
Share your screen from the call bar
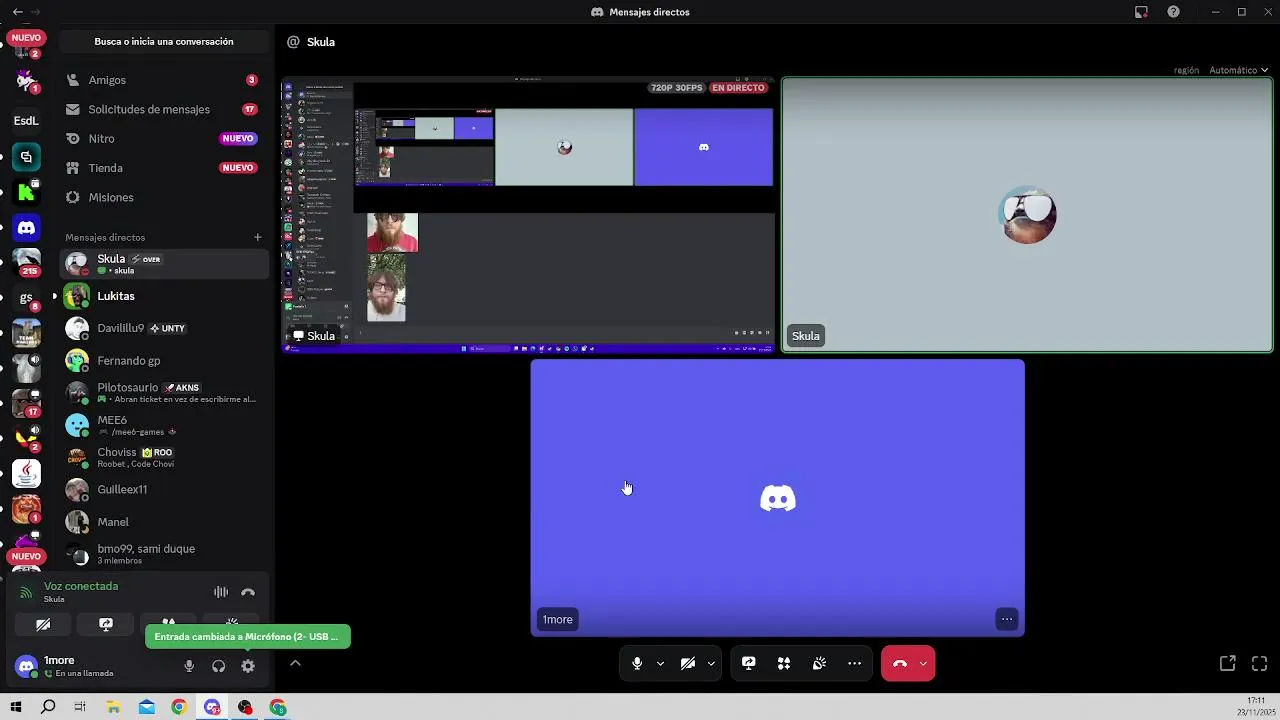pos(748,663)
